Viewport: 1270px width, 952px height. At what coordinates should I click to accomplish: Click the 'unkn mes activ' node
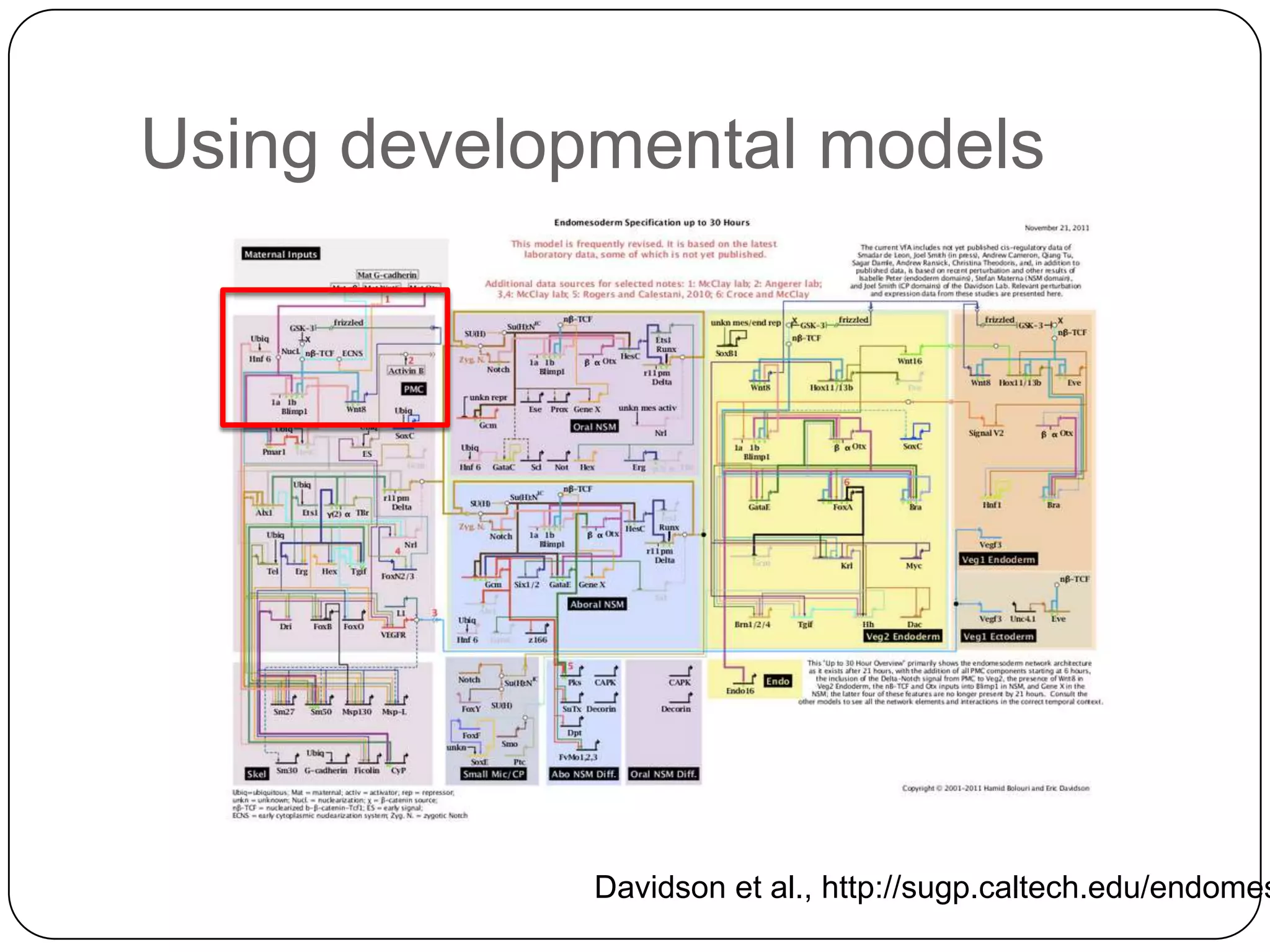coord(647,408)
